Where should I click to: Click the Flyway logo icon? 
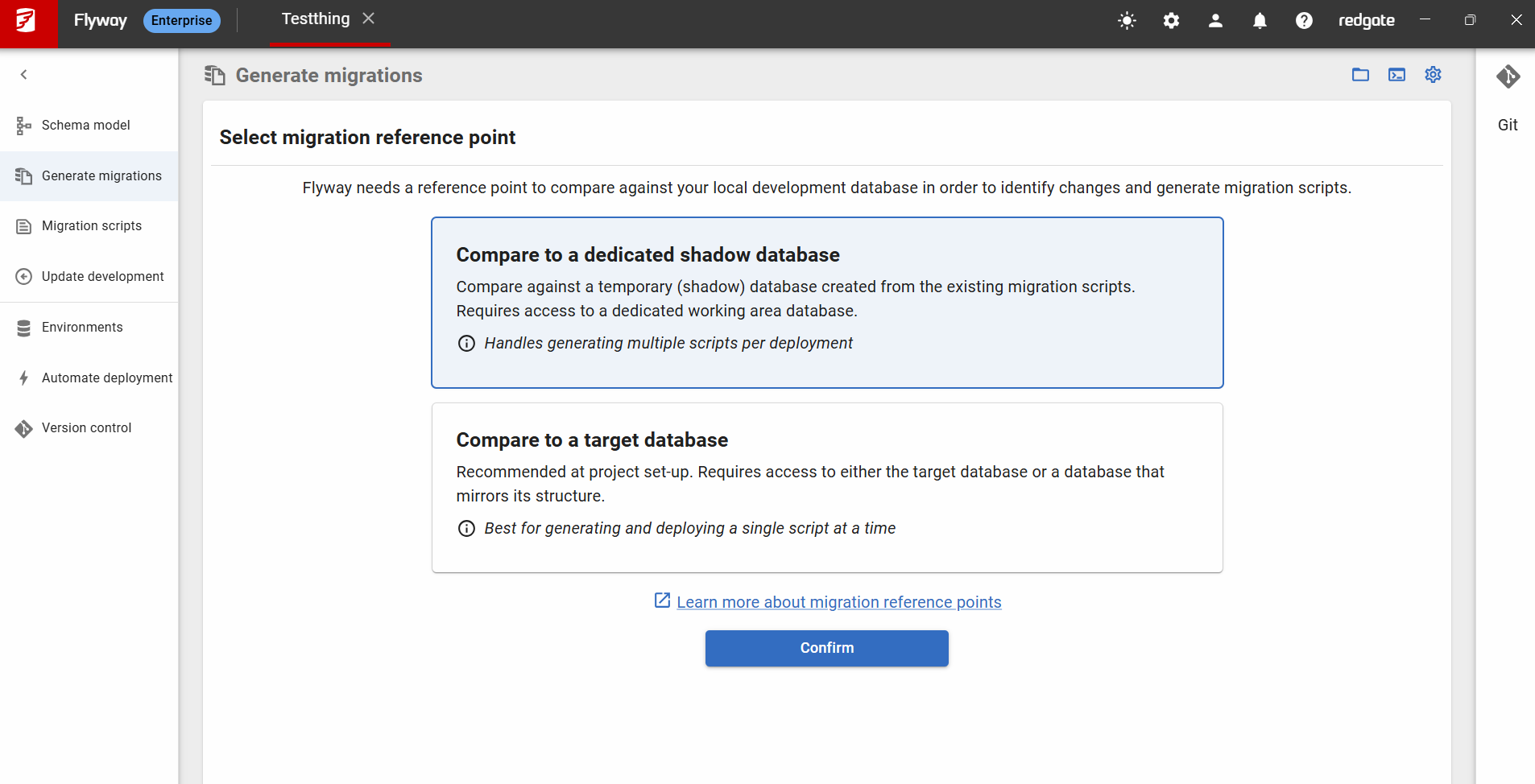point(27,22)
